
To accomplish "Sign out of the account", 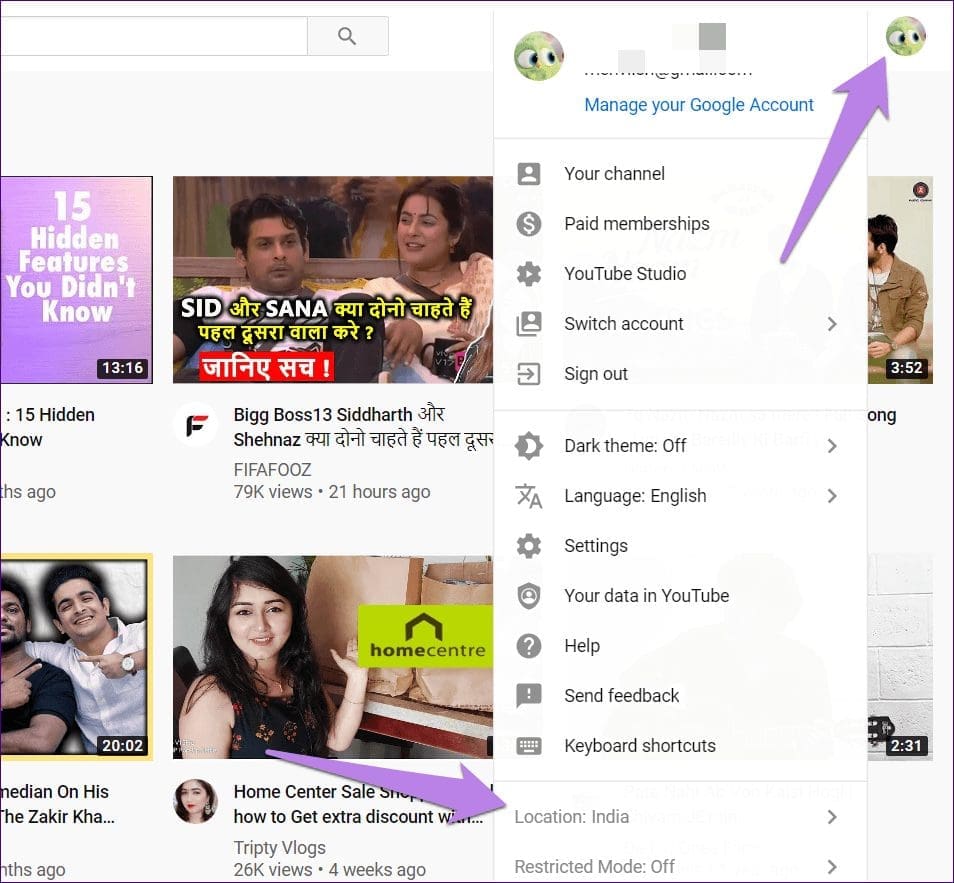I will (x=596, y=373).
